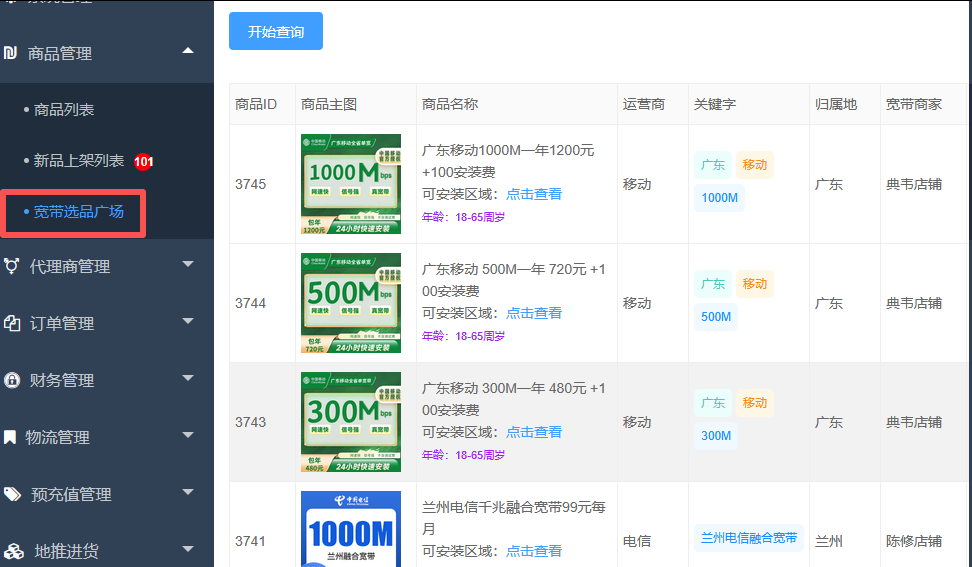Click the 开始查询 button
Image resolution: width=972 pixels, height=567 pixels.
pyautogui.click(x=276, y=31)
